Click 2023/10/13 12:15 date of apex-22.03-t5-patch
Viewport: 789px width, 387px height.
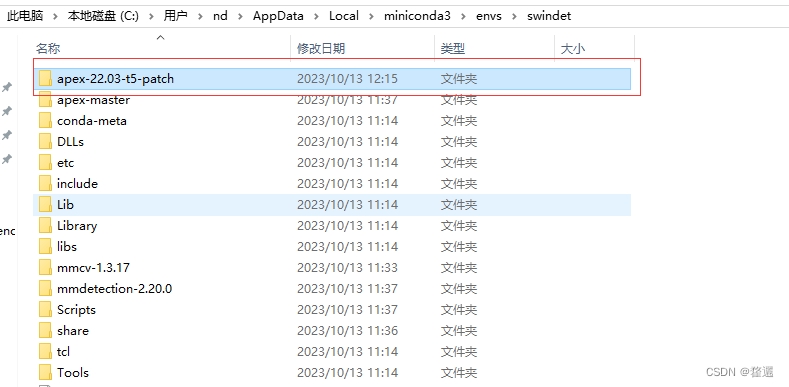coord(347,79)
